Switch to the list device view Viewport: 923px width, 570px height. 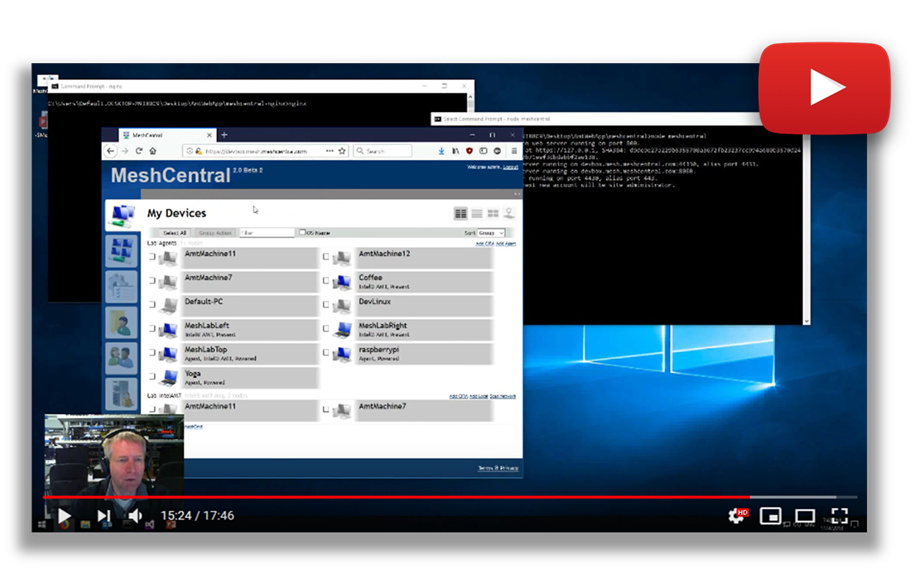pyautogui.click(x=477, y=213)
